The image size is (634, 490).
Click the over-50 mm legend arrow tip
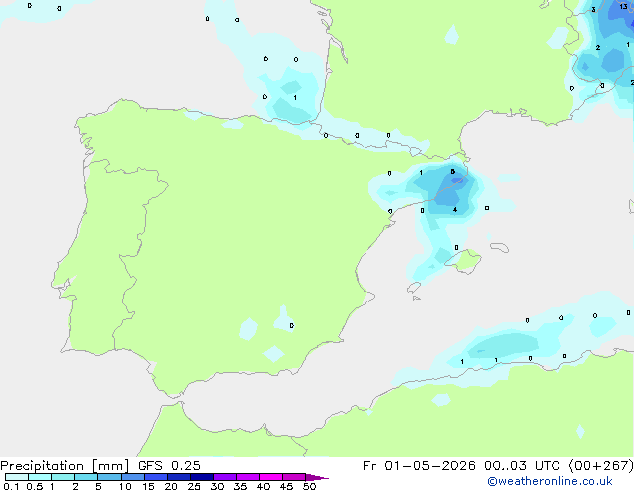click(x=317, y=477)
